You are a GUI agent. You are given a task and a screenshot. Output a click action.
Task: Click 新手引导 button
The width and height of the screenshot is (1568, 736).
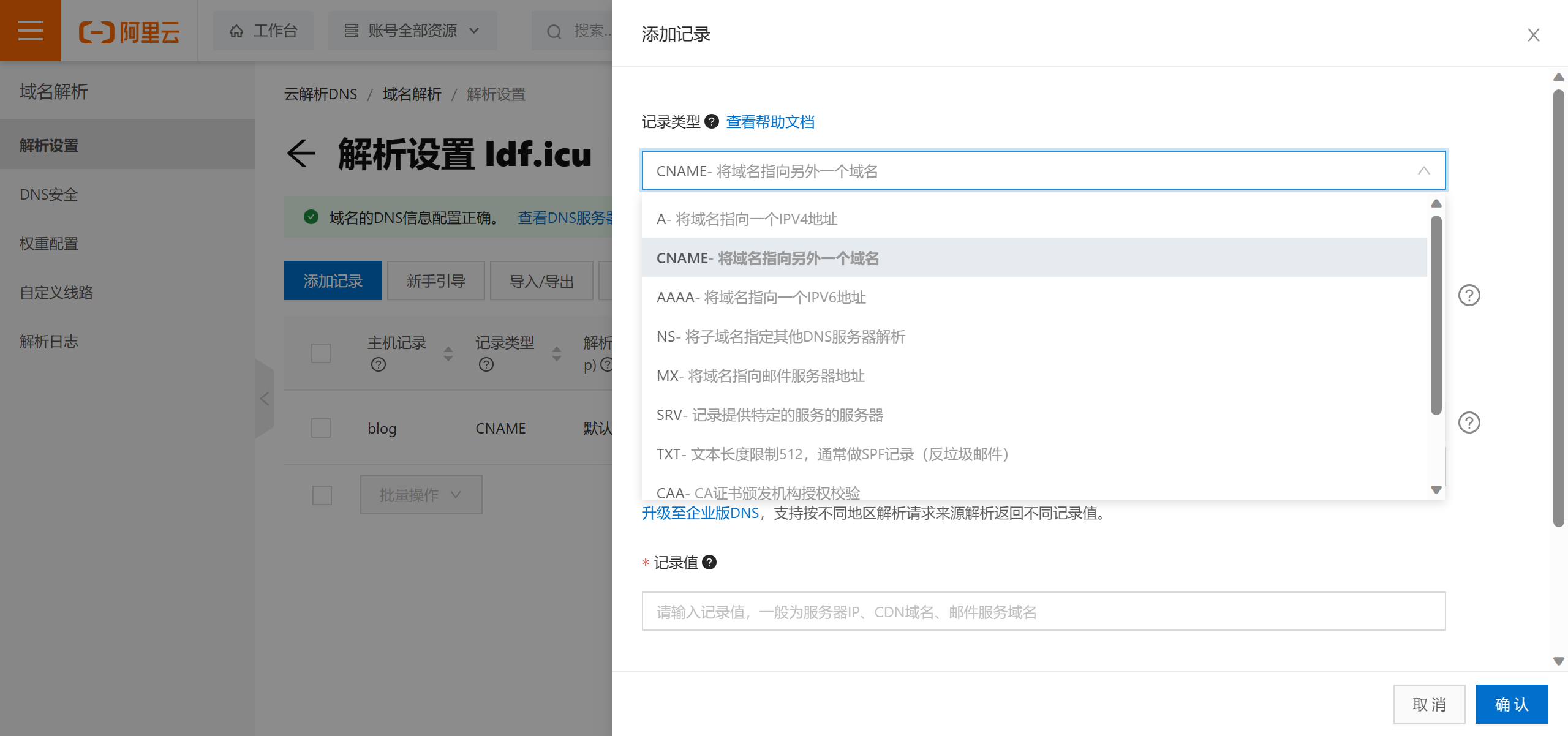[436, 280]
